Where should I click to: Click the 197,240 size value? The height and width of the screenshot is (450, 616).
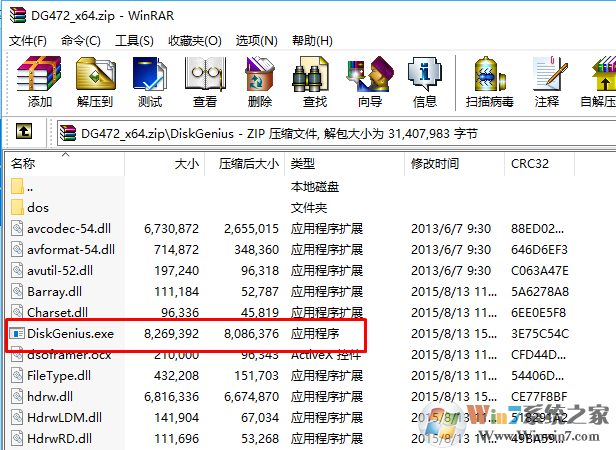click(176, 270)
